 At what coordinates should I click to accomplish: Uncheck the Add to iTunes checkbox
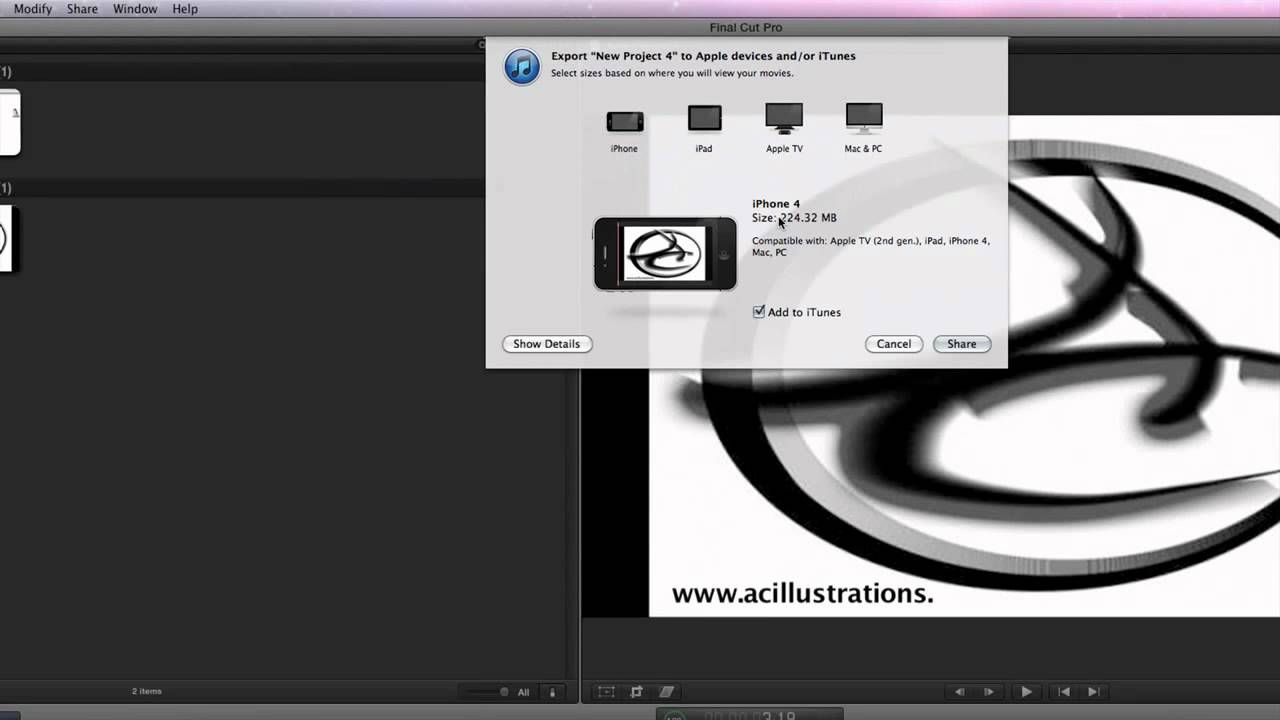pyautogui.click(x=758, y=312)
